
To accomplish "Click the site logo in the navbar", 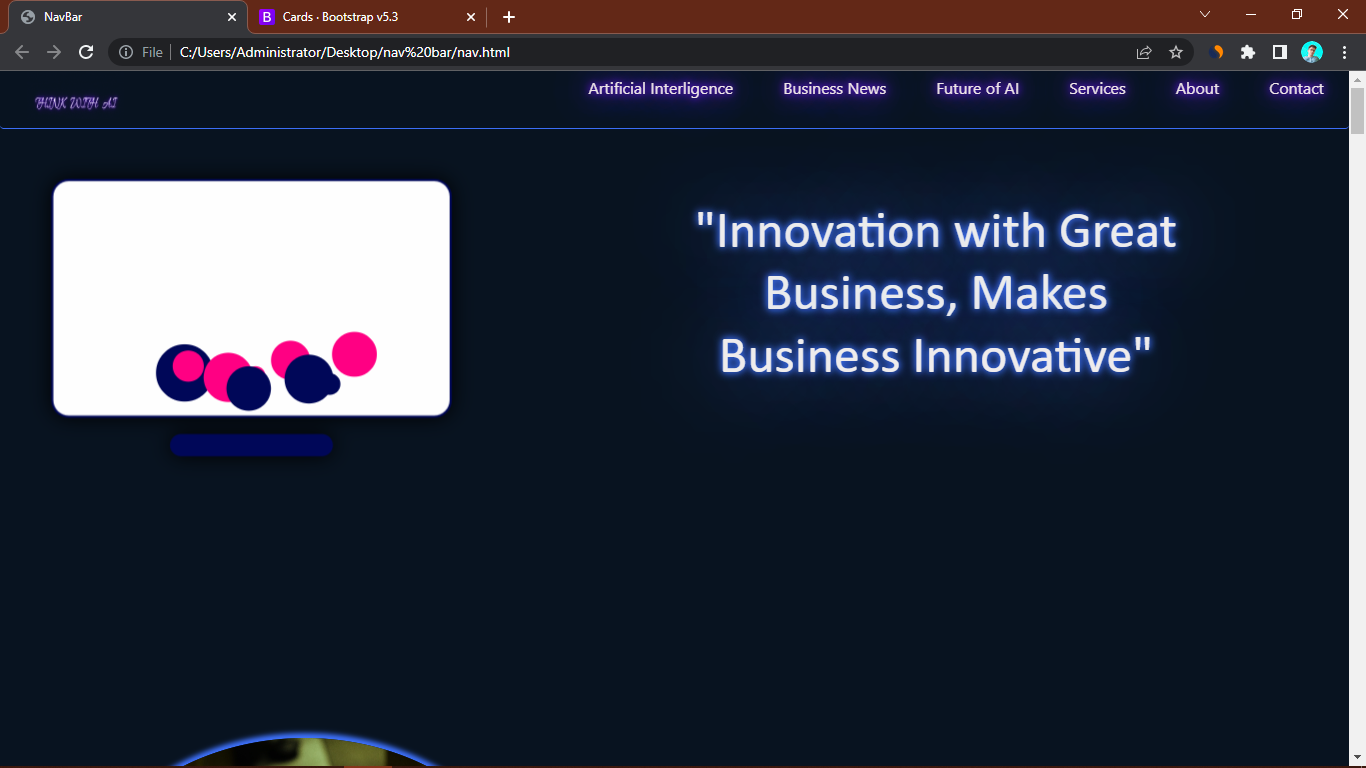I will tap(76, 103).
